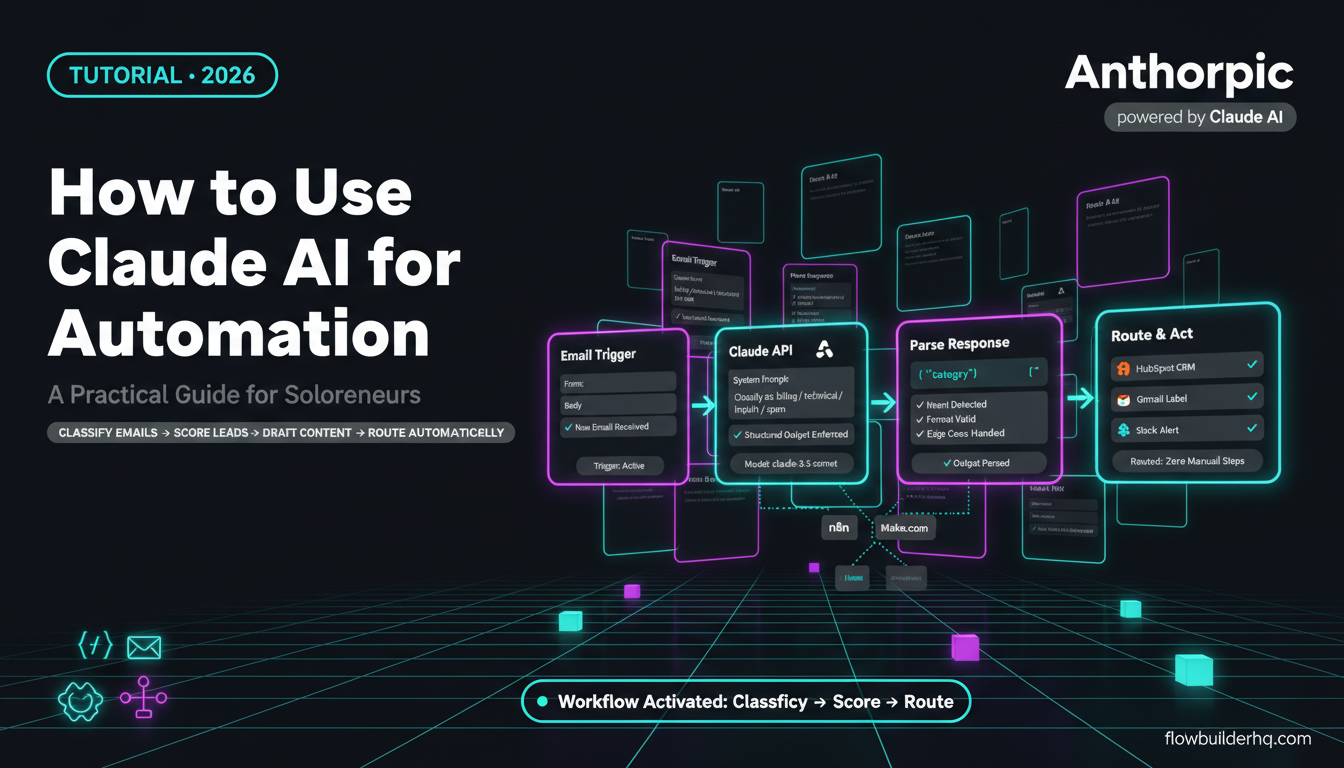Viewport: 1344px width, 768px height.
Task: Toggle the Gmail Label checkmark
Action: [1252, 397]
